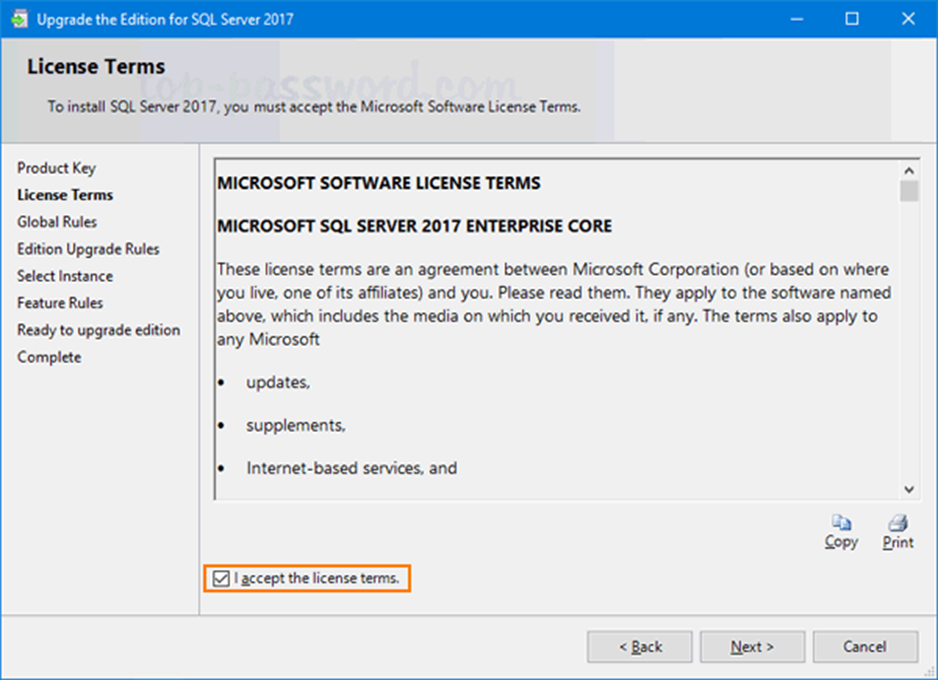Go to Global Rules in the step list
The height and width of the screenshot is (680, 938).
coord(57,222)
